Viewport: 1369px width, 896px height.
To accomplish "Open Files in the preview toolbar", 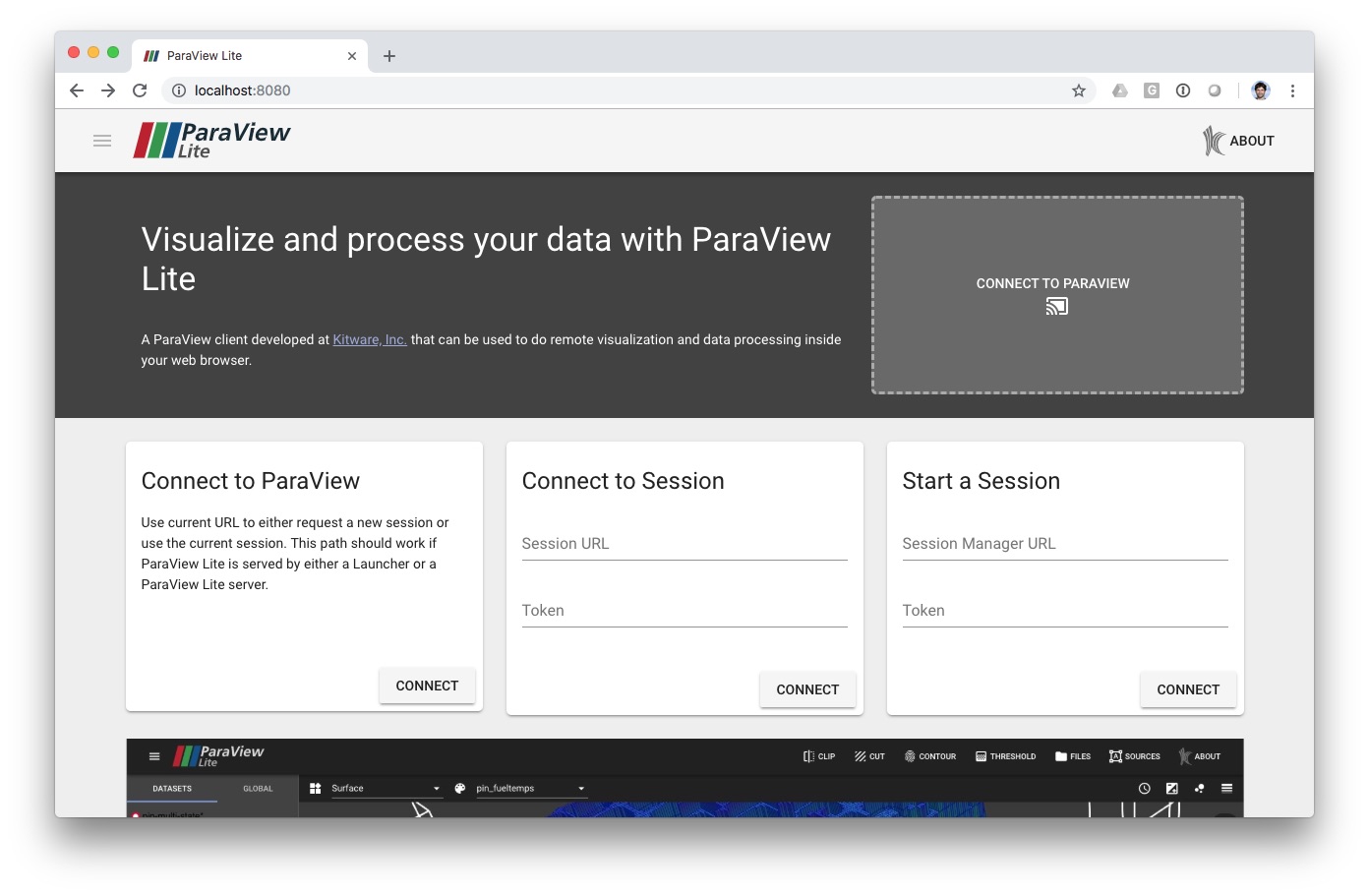I will coord(1072,756).
